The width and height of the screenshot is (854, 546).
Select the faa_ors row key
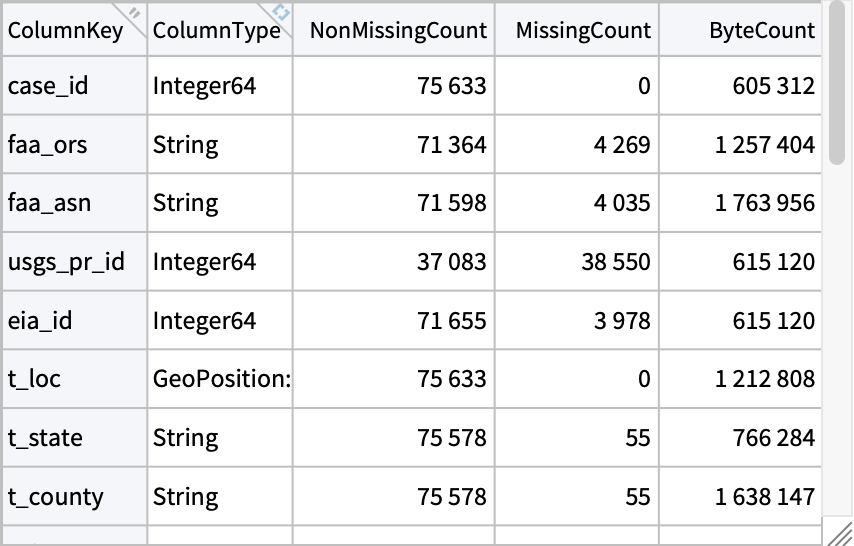coord(48,145)
